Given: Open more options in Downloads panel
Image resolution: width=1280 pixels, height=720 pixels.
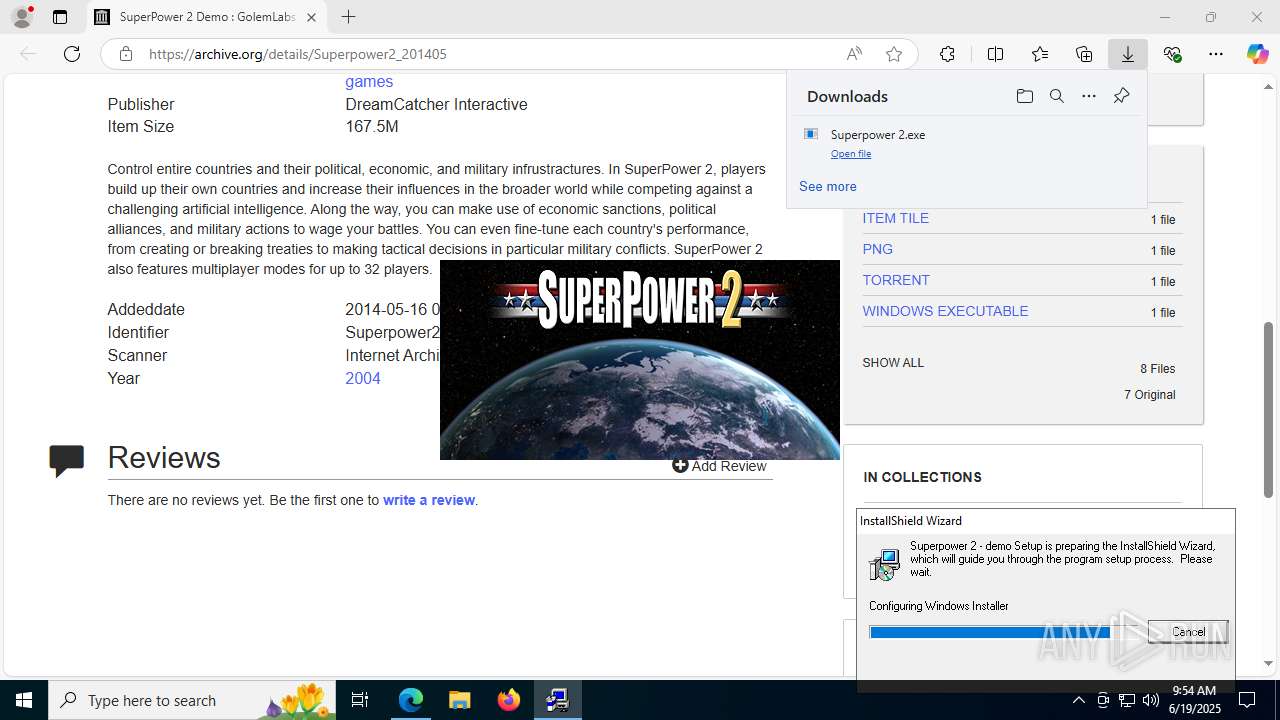Looking at the screenshot, I should 1089,96.
